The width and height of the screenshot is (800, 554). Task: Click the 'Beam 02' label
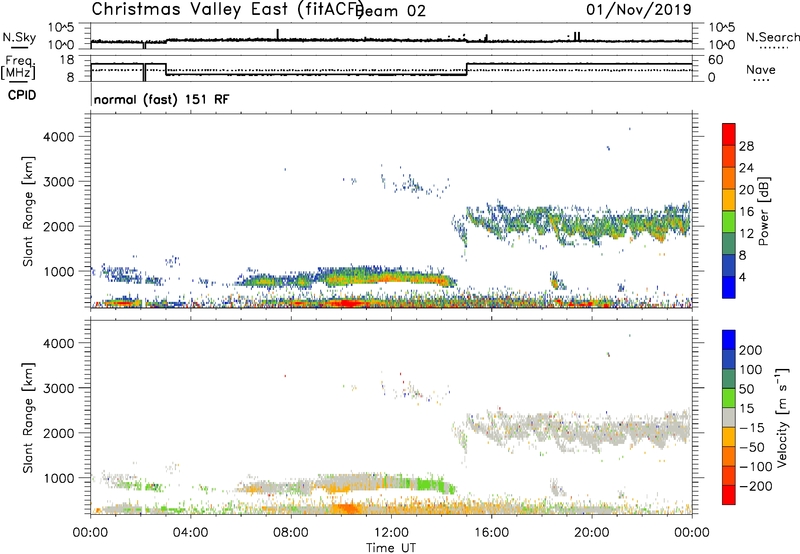[x=392, y=11]
